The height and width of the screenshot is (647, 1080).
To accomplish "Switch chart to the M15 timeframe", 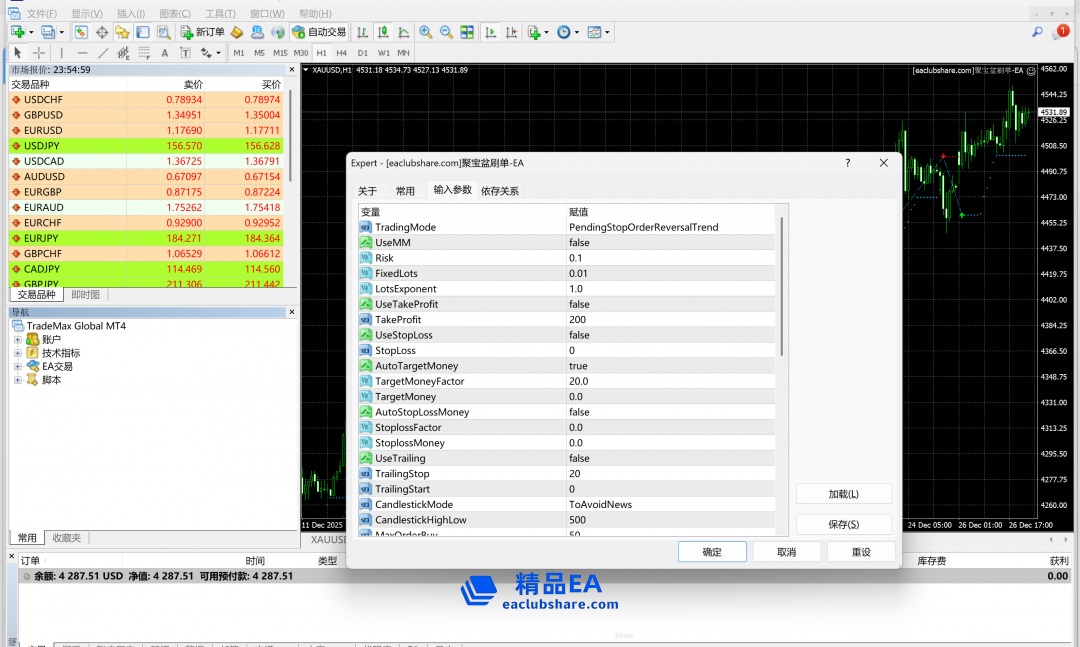I will tap(280, 53).
